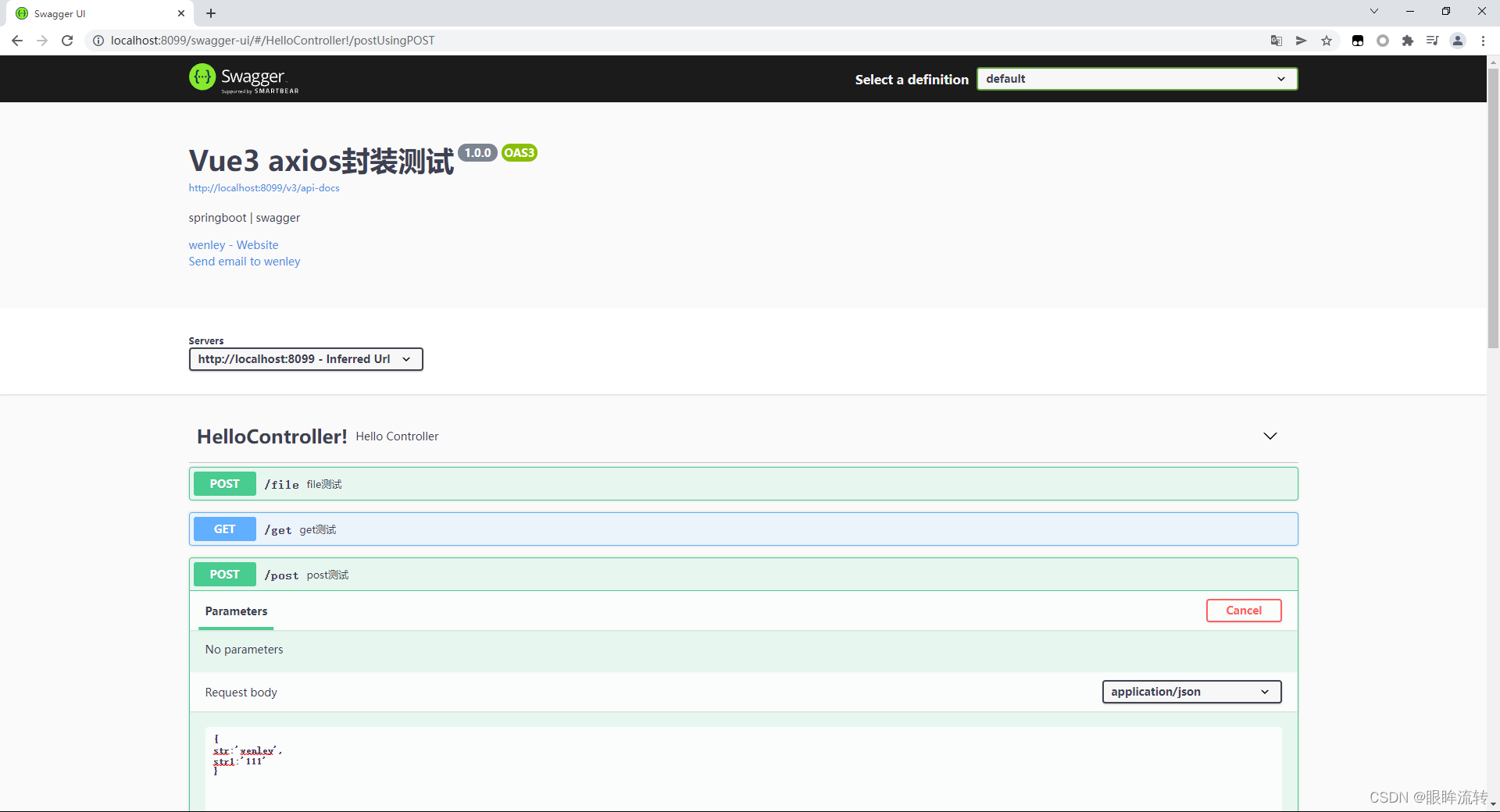Open the circle extension icon

(1383, 41)
